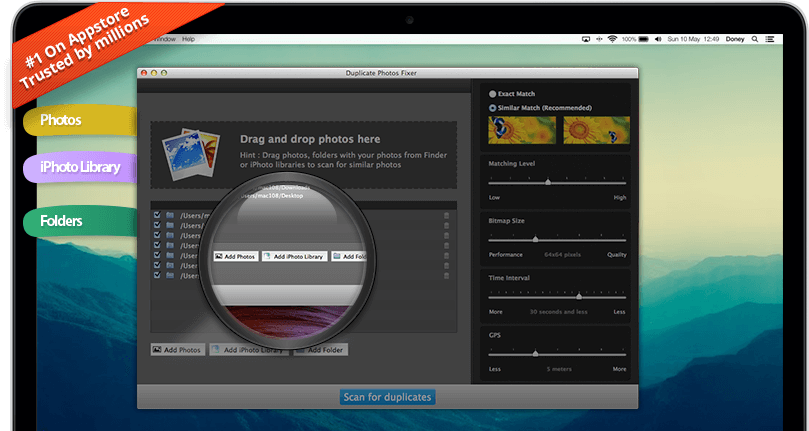Click the battery 100% indicator
The width and height of the screenshot is (809, 431).
(x=635, y=39)
